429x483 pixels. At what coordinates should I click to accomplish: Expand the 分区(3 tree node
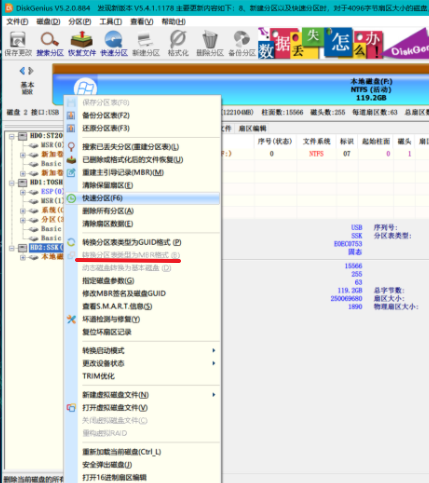(x=23, y=220)
